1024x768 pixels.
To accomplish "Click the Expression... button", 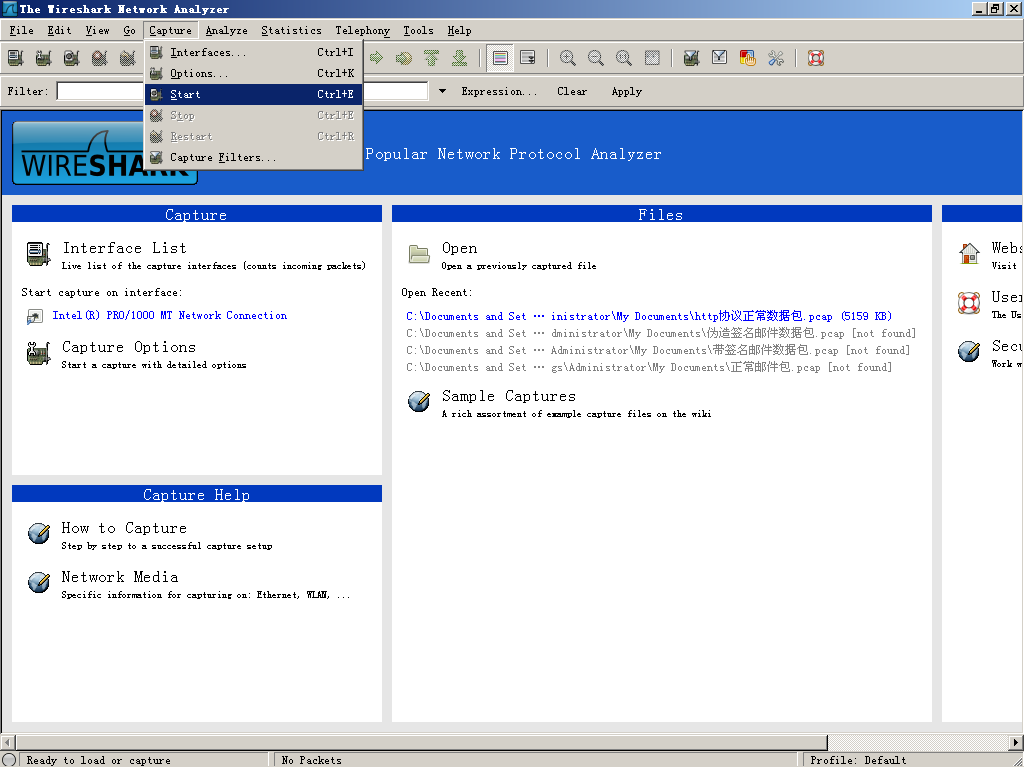I will (x=499, y=91).
